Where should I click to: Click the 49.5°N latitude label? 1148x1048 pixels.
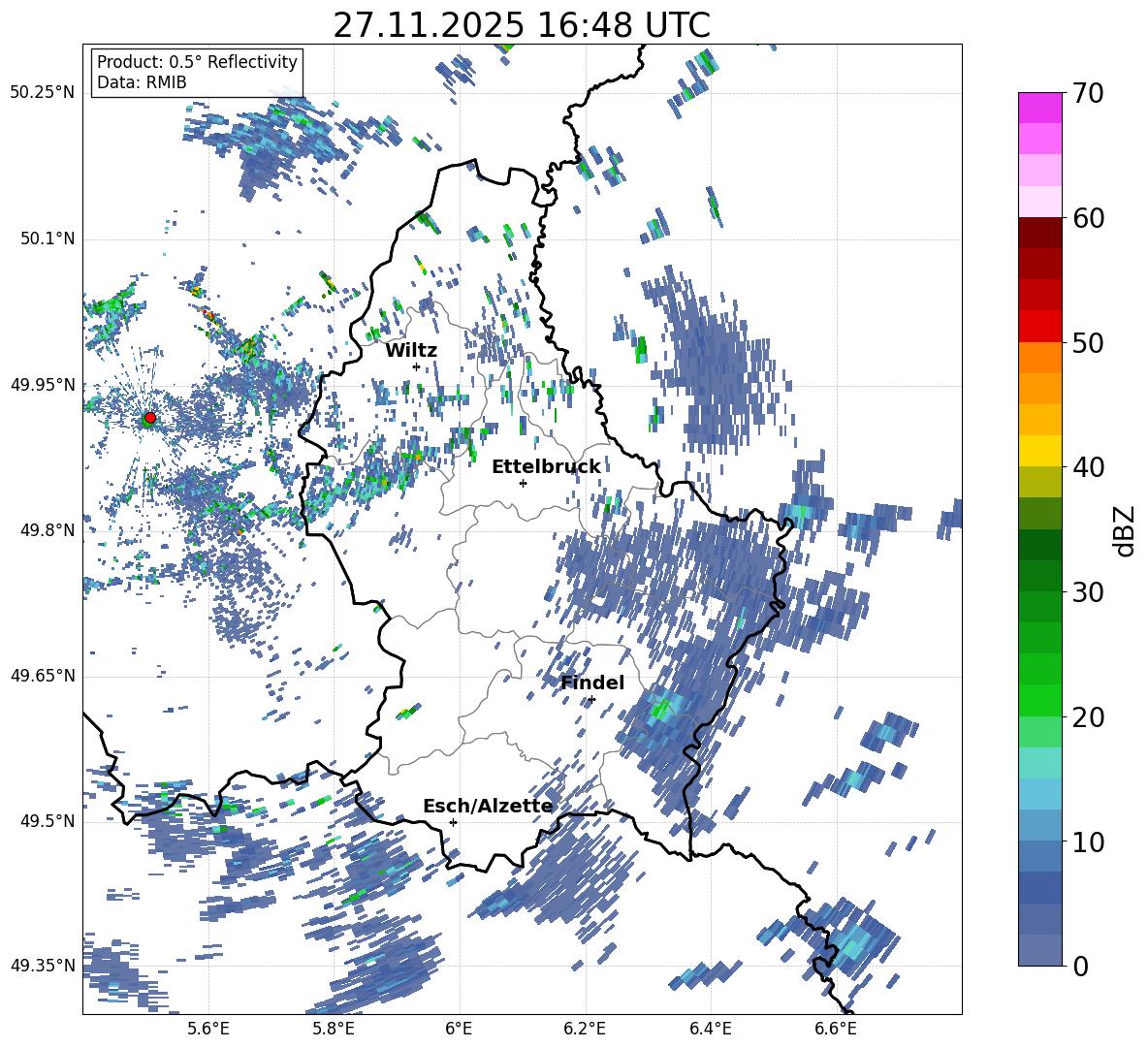(x=47, y=821)
